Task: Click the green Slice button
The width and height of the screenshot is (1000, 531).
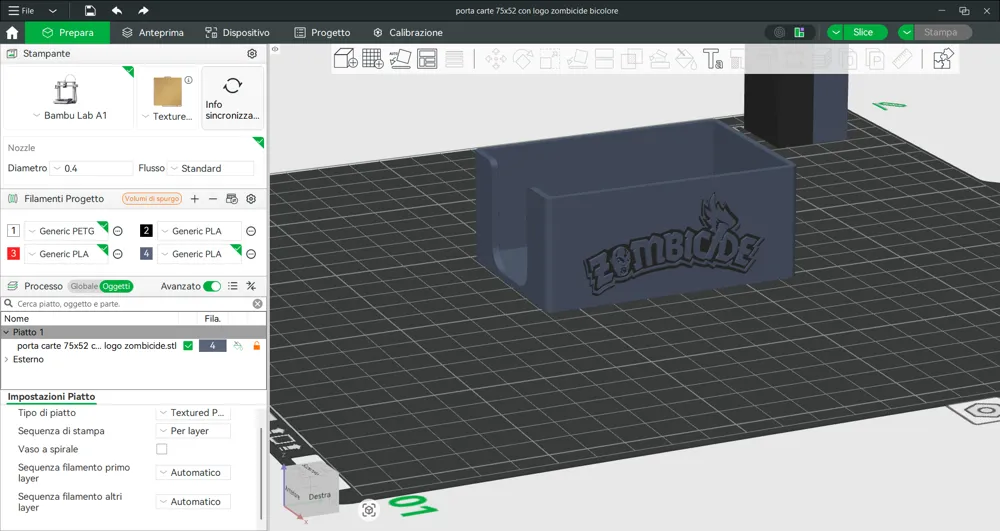Action: 864,33
